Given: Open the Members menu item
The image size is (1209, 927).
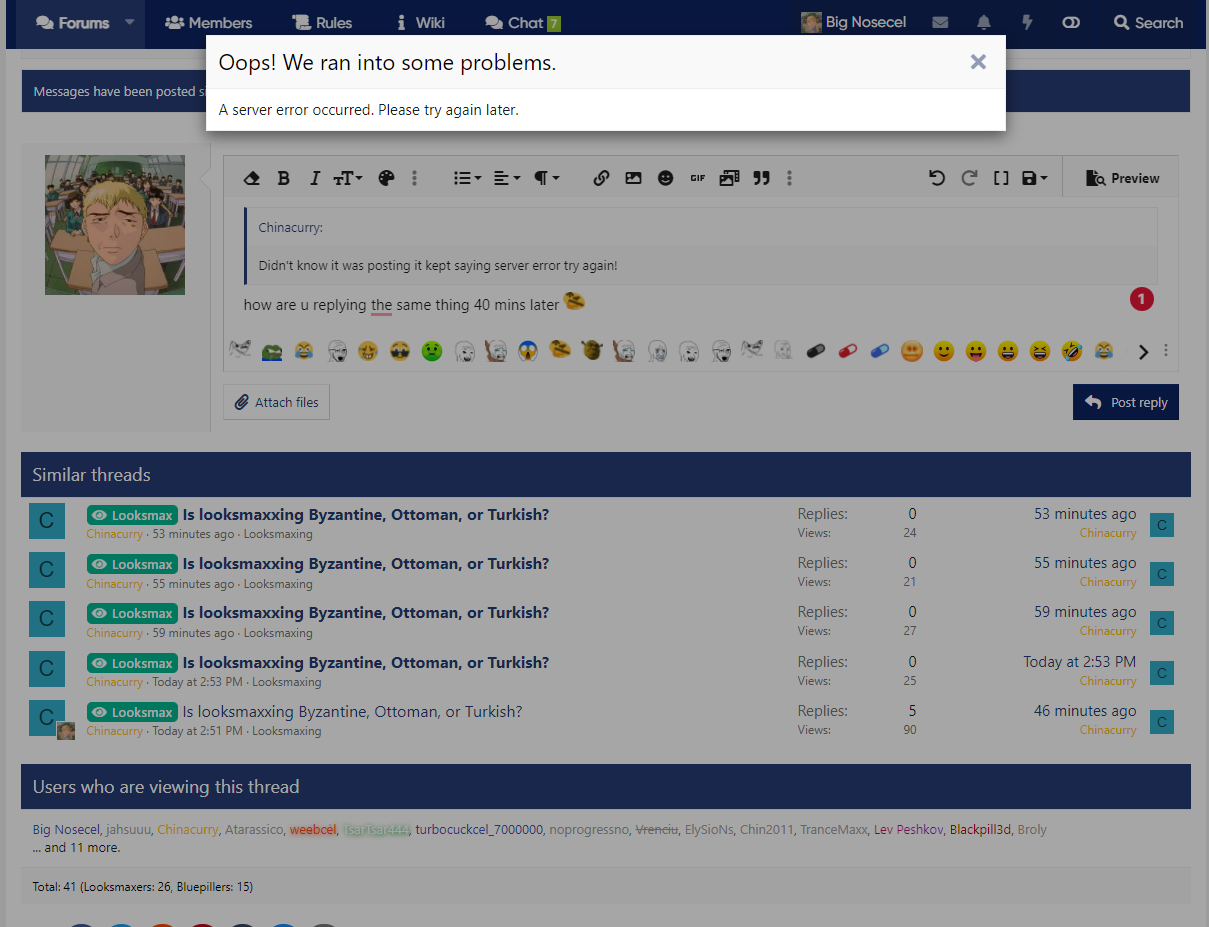Looking at the screenshot, I should [x=208, y=22].
